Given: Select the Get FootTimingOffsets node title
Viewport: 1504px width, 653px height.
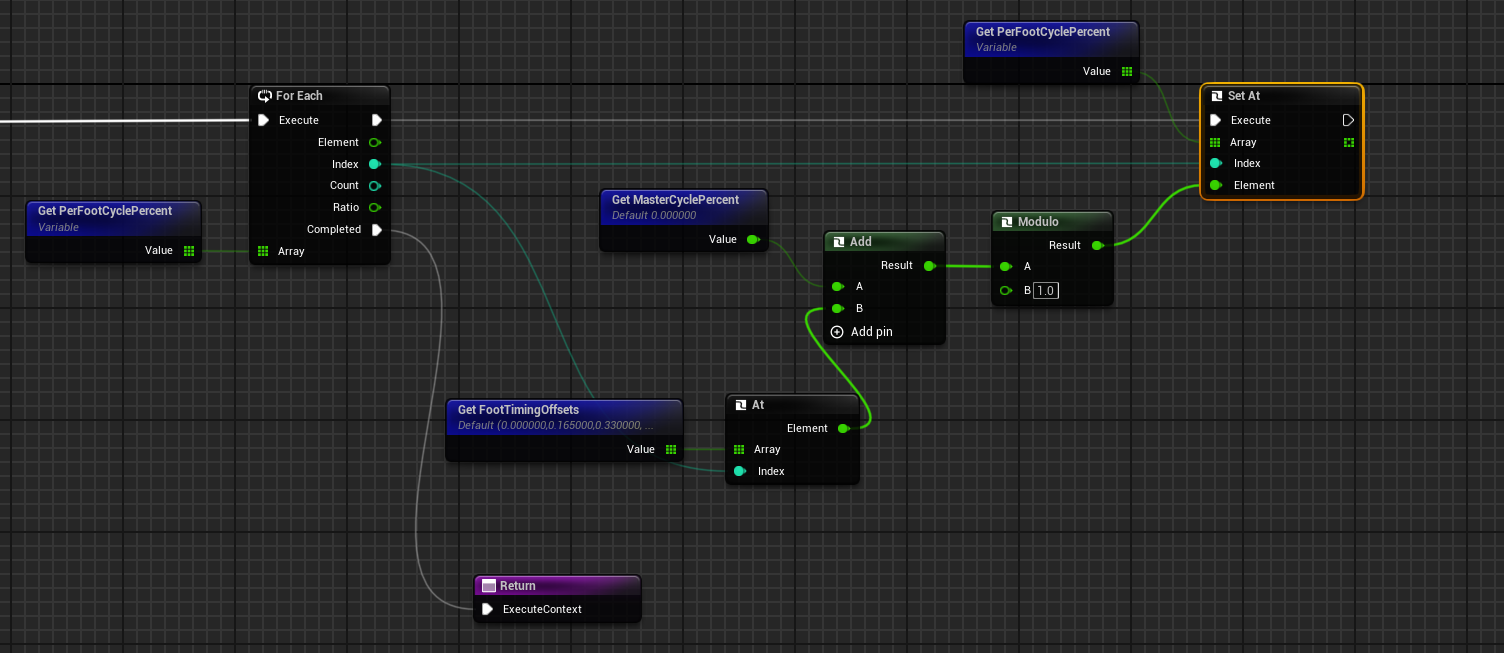Looking at the screenshot, I should (x=518, y=410).
